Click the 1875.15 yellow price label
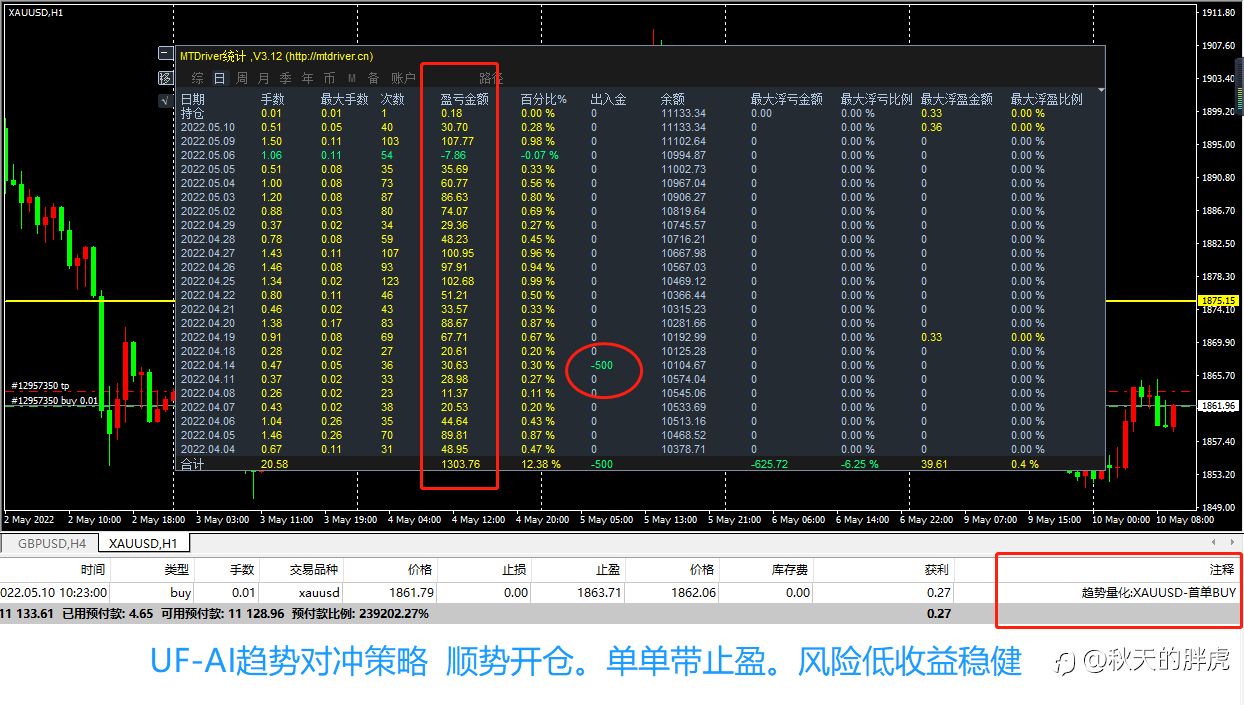The height and width of the screenshot is (705, 1244). click(1219, 300)
